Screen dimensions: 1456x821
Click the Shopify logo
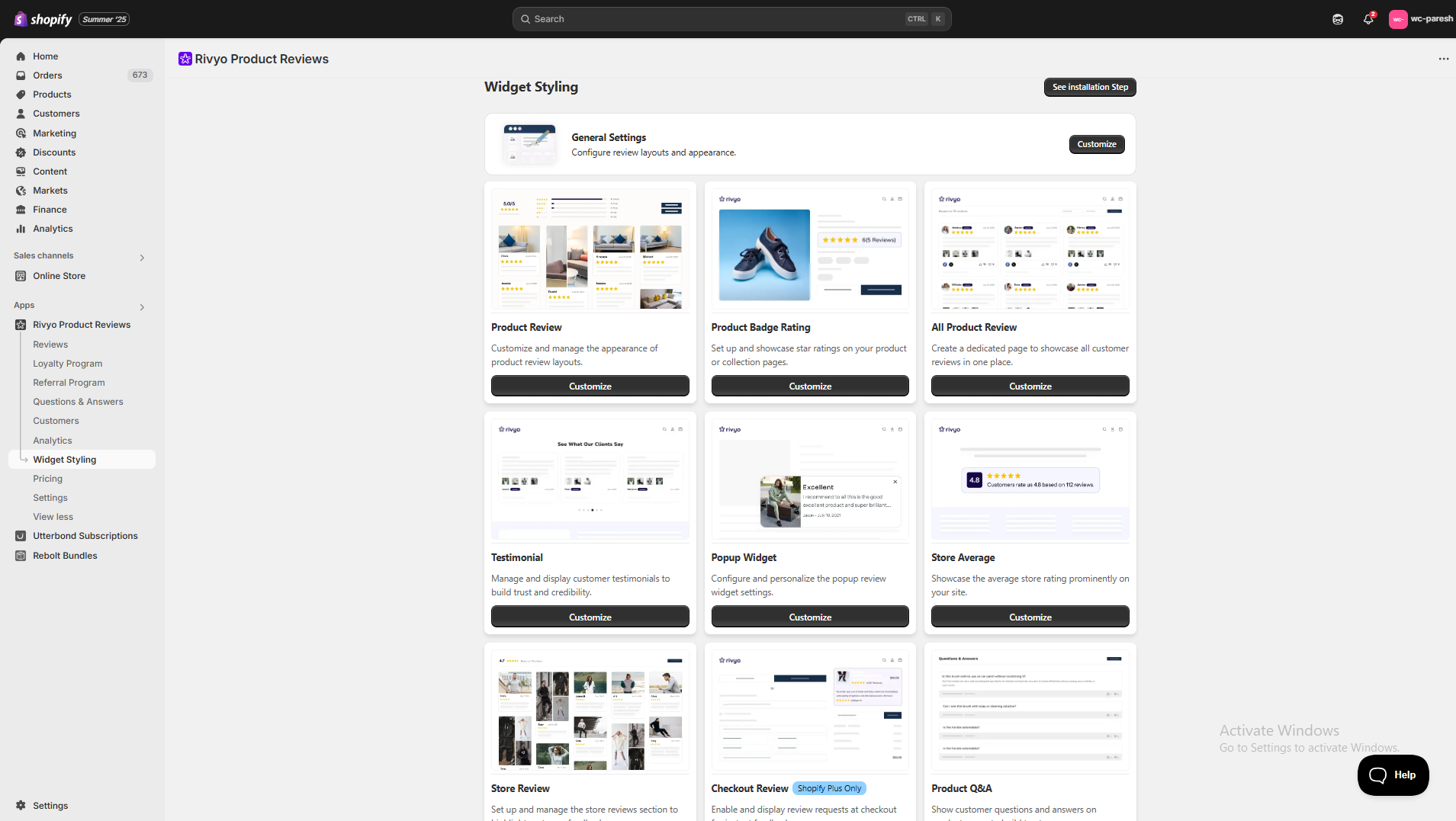point(43,19)
